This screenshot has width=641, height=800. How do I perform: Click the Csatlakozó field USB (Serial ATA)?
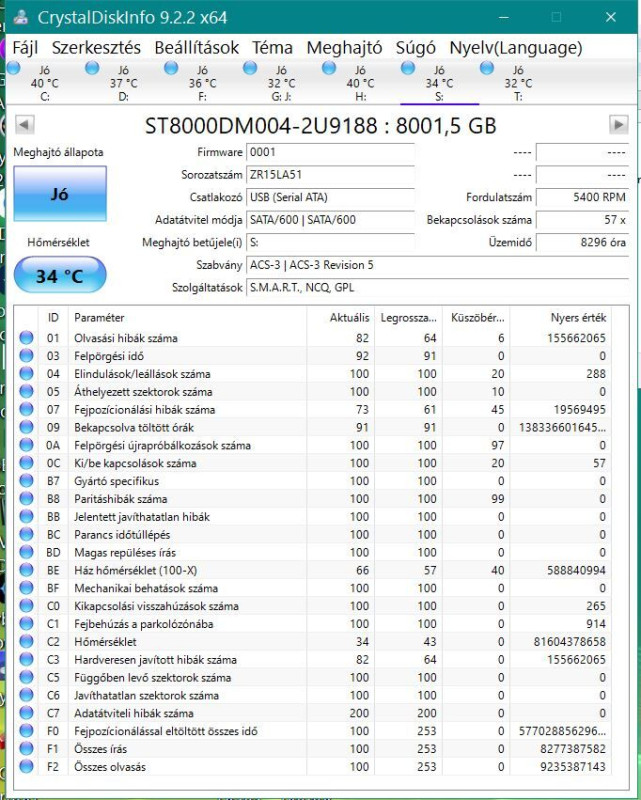click(330, 197)
